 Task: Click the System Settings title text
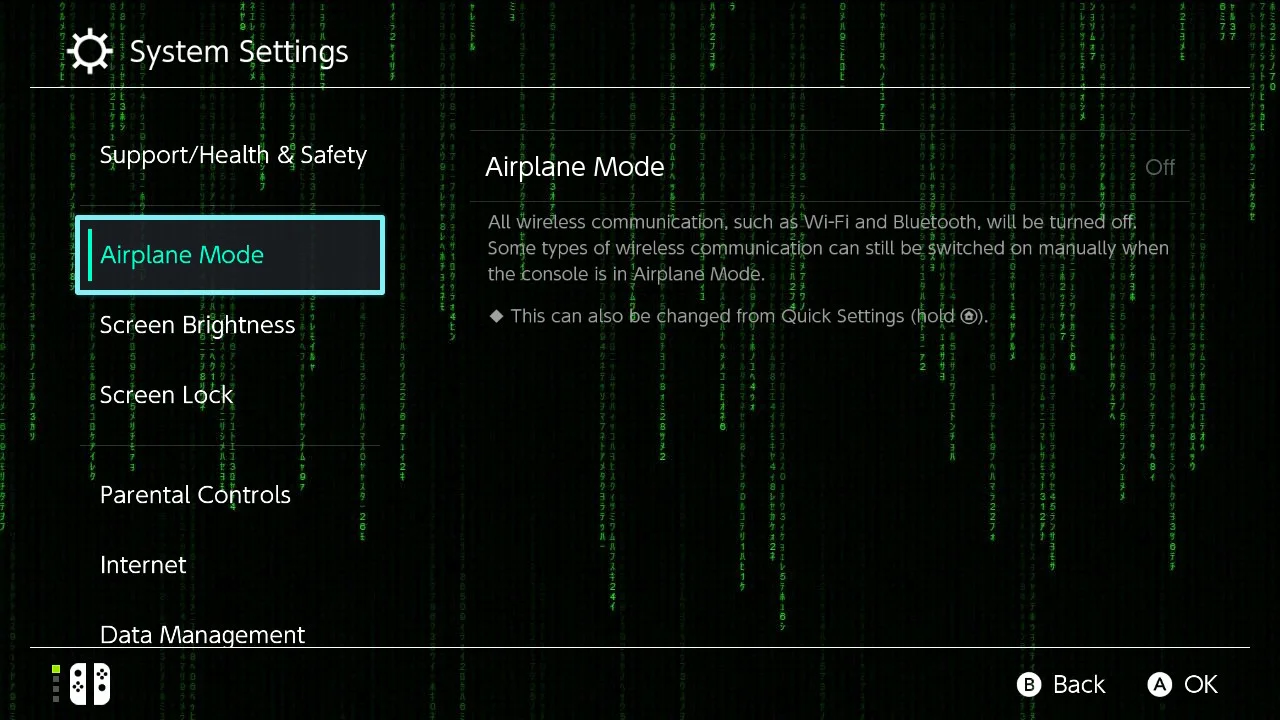tap(239, 52)
